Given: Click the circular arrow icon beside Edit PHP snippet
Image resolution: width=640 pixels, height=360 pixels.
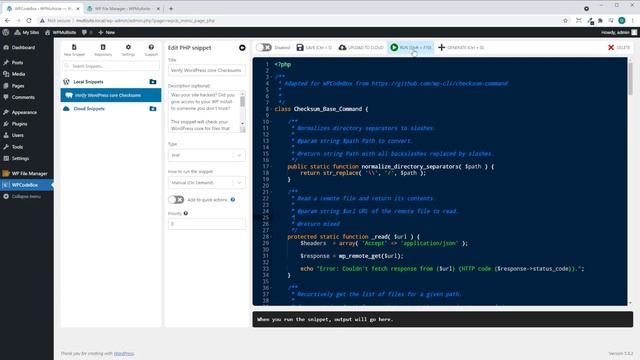Looking at the screenshot, I should click(x=242, y=48).
